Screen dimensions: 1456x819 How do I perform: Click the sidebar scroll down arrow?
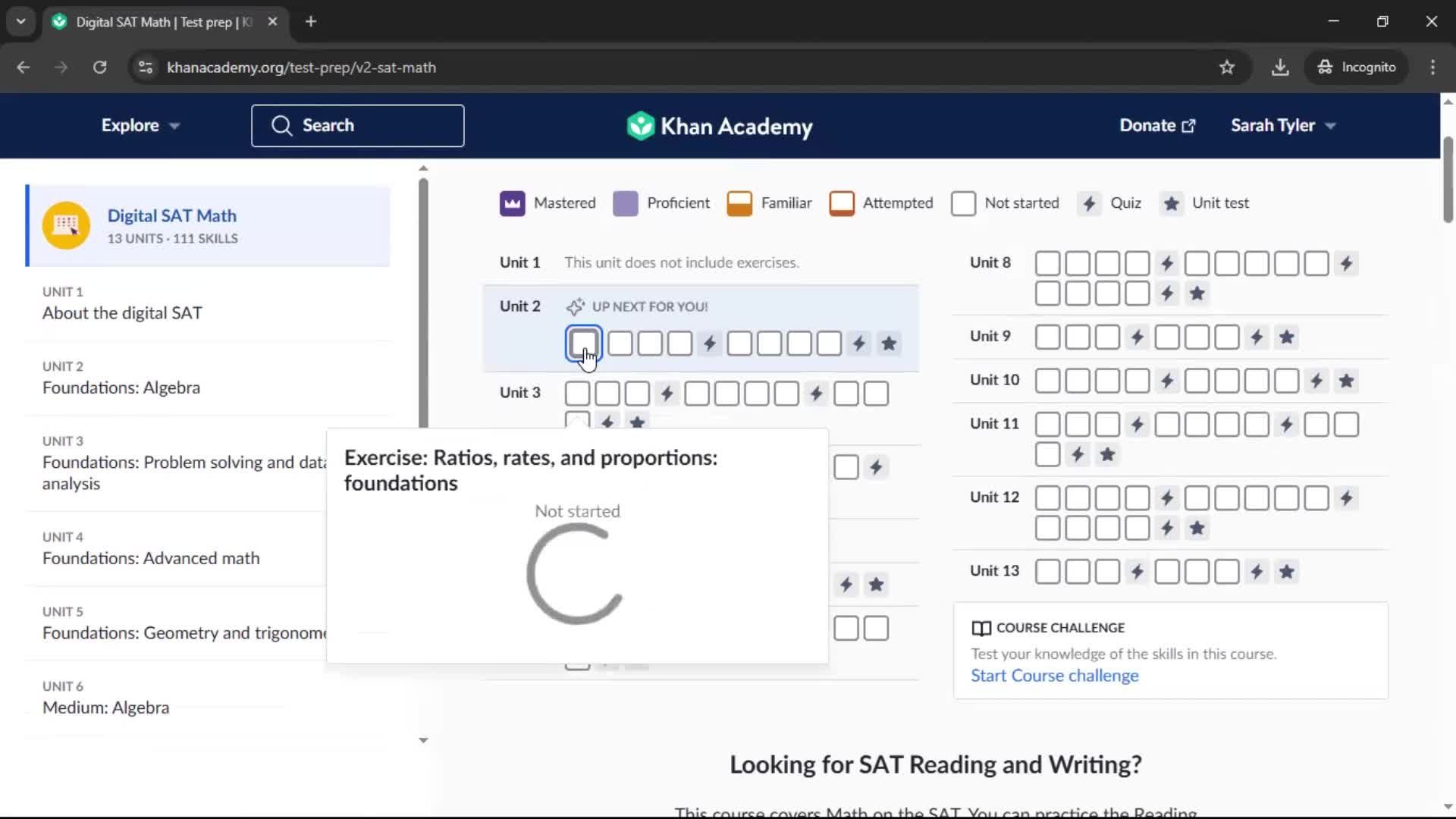[x=423, y=740]
